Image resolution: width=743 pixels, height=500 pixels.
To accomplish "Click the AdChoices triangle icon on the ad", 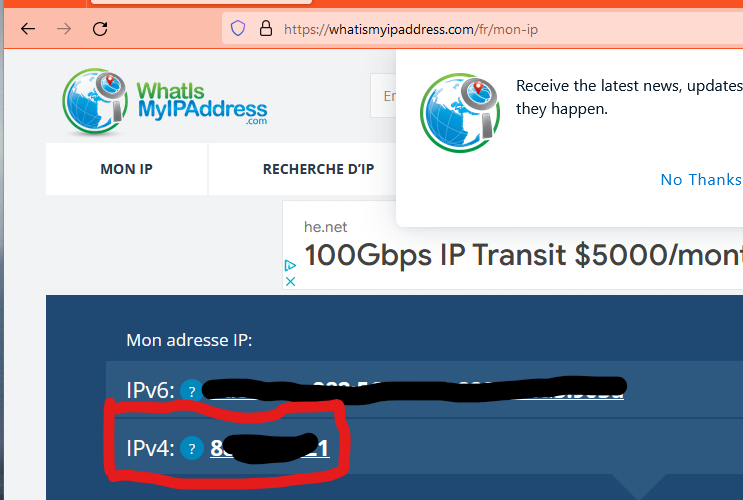I will coord(290,265).
